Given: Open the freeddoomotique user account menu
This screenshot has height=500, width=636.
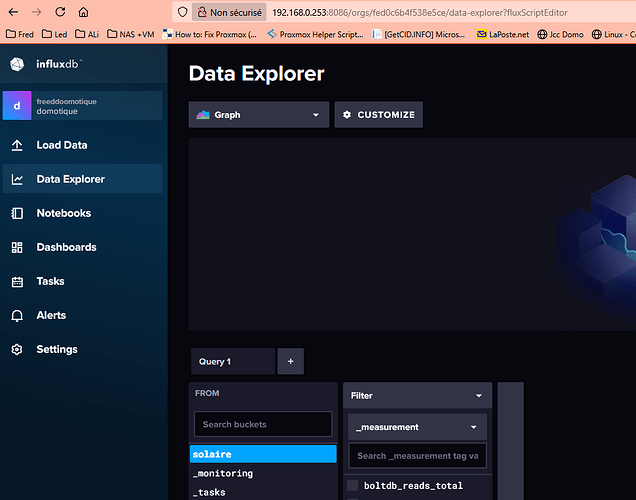Looking at the screenshot, I should pyautogui.click(x=82, y=106).
